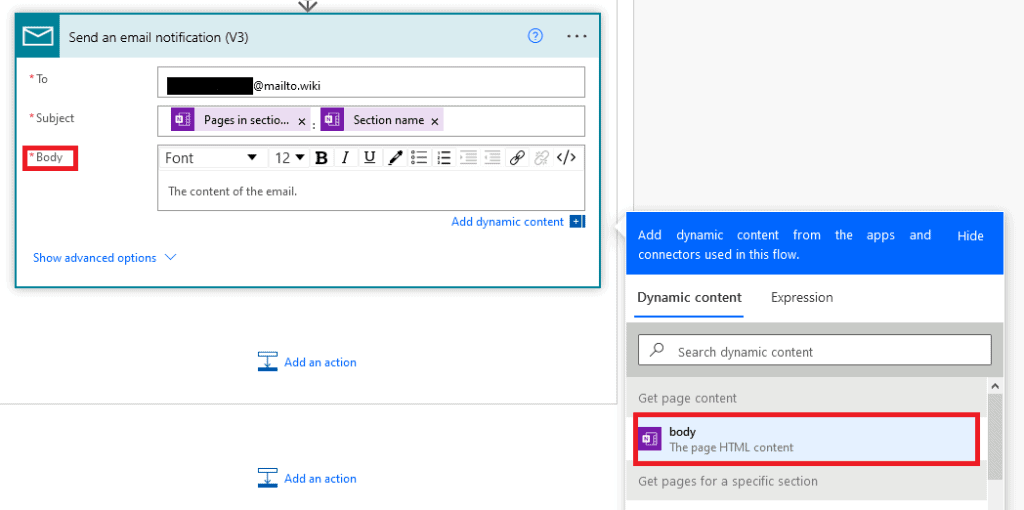
Task: Click the dynamic content list scrollbar
Action: 995,436
